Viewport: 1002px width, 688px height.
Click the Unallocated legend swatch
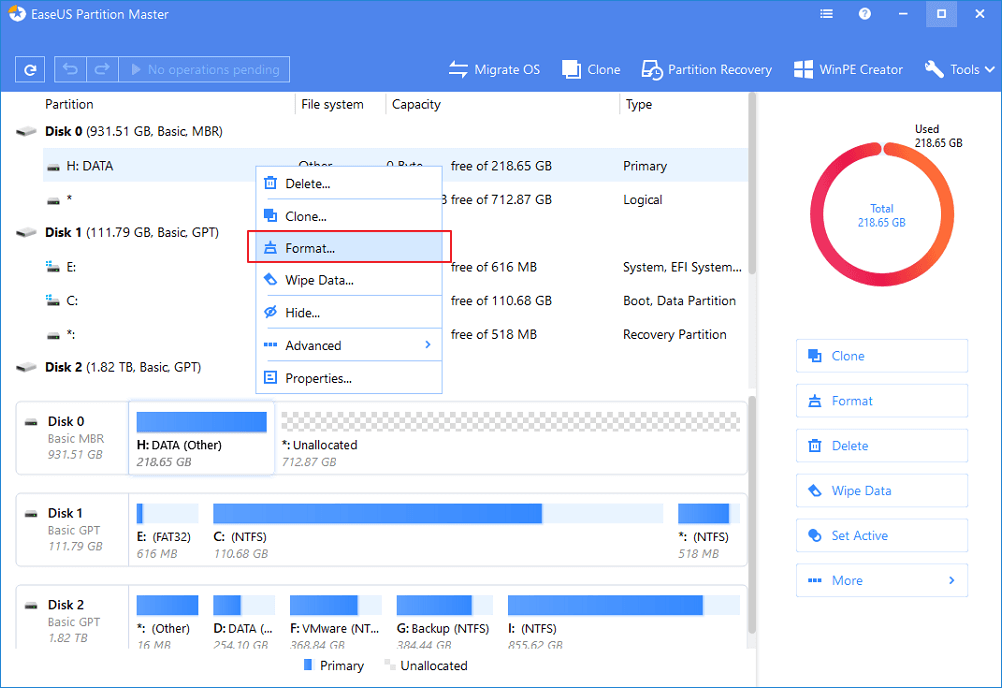[x=389, y=665]
